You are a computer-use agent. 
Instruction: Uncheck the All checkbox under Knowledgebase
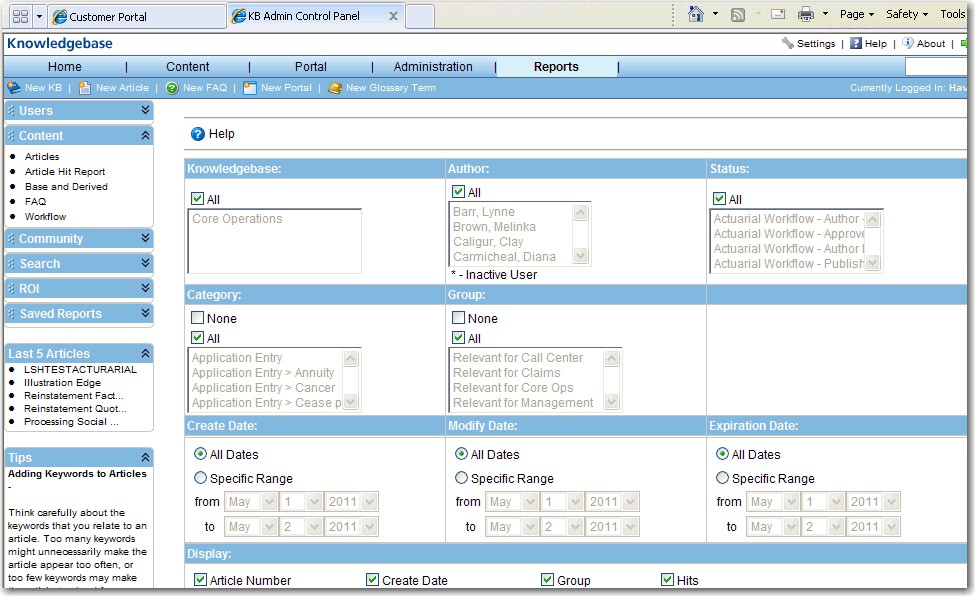click(x=198, y=199)
